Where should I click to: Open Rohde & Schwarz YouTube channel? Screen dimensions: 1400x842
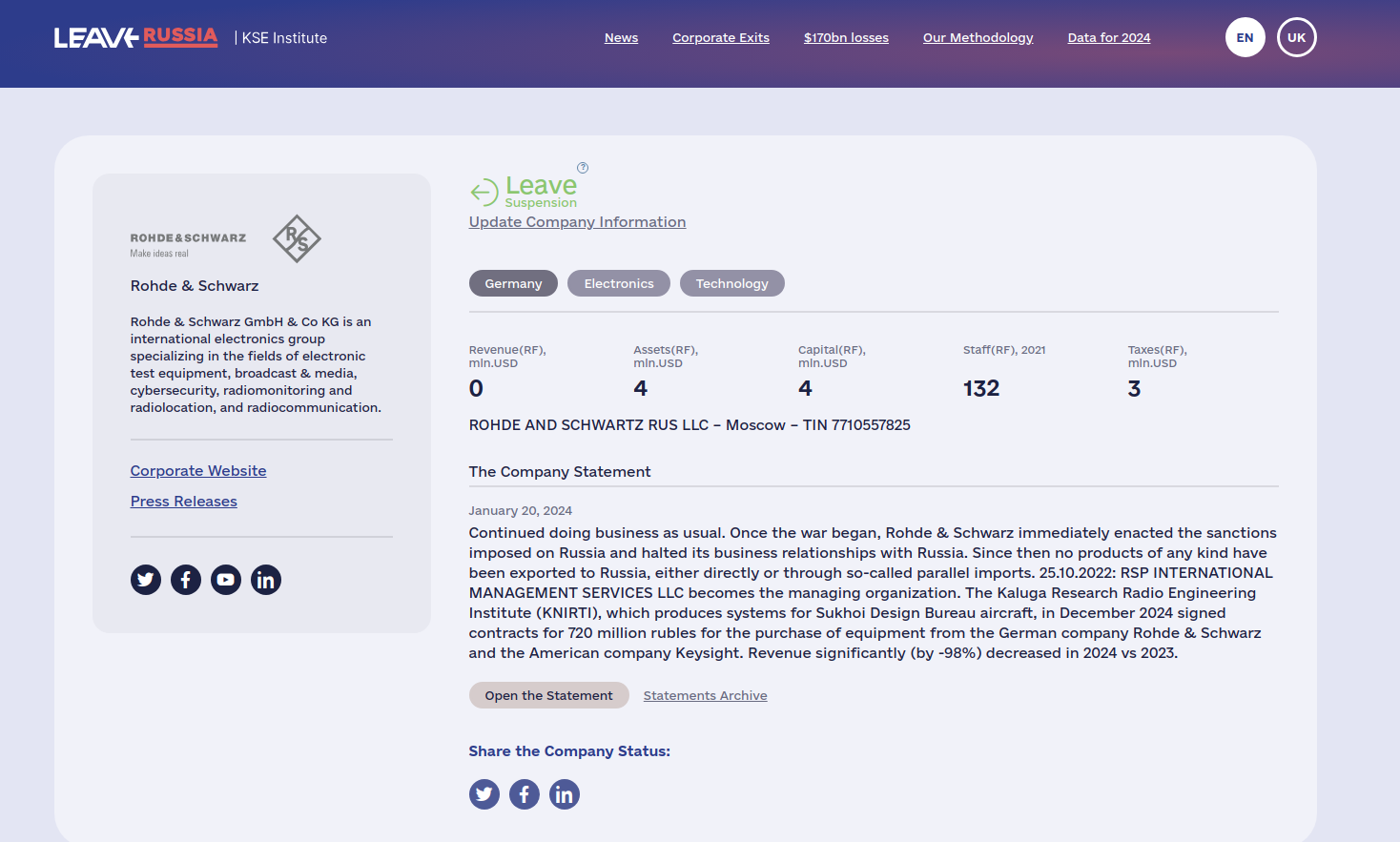226,580
